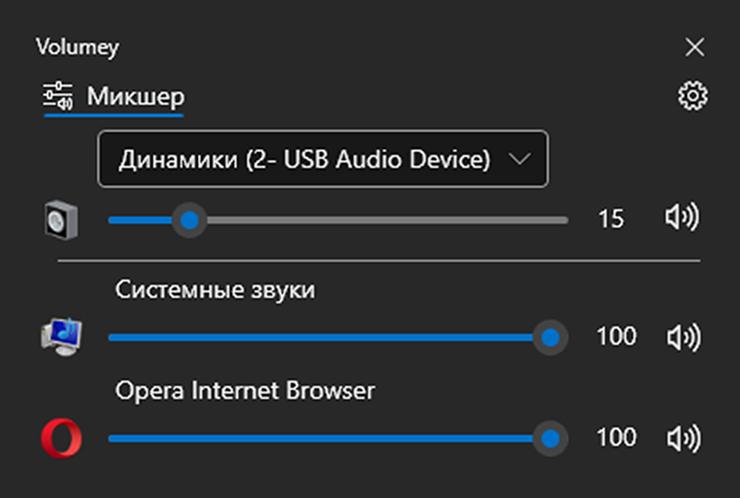740x498 pixels.
Task: Click the chevron arrow of the device selector
Action: coord(520,159)
